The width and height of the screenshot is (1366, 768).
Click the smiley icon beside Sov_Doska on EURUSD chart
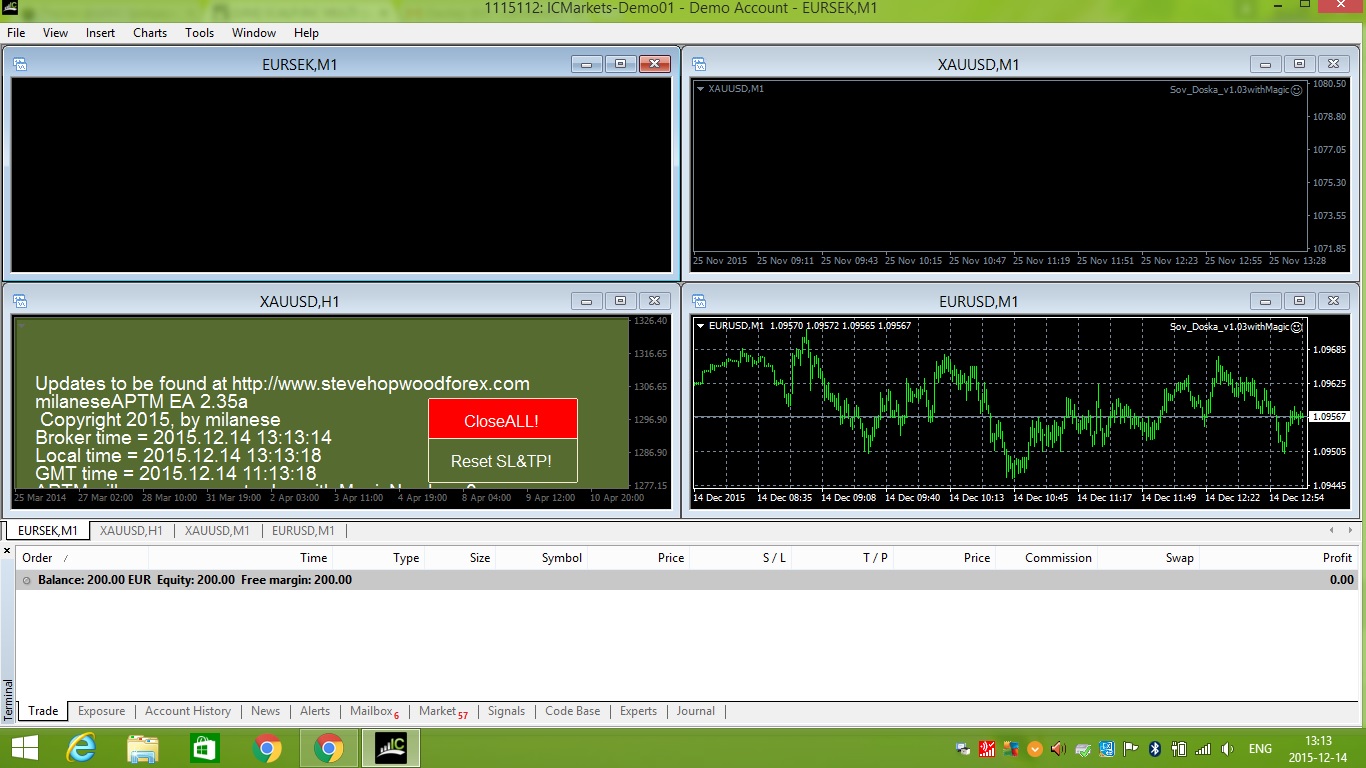click(x=1297, y=326)
